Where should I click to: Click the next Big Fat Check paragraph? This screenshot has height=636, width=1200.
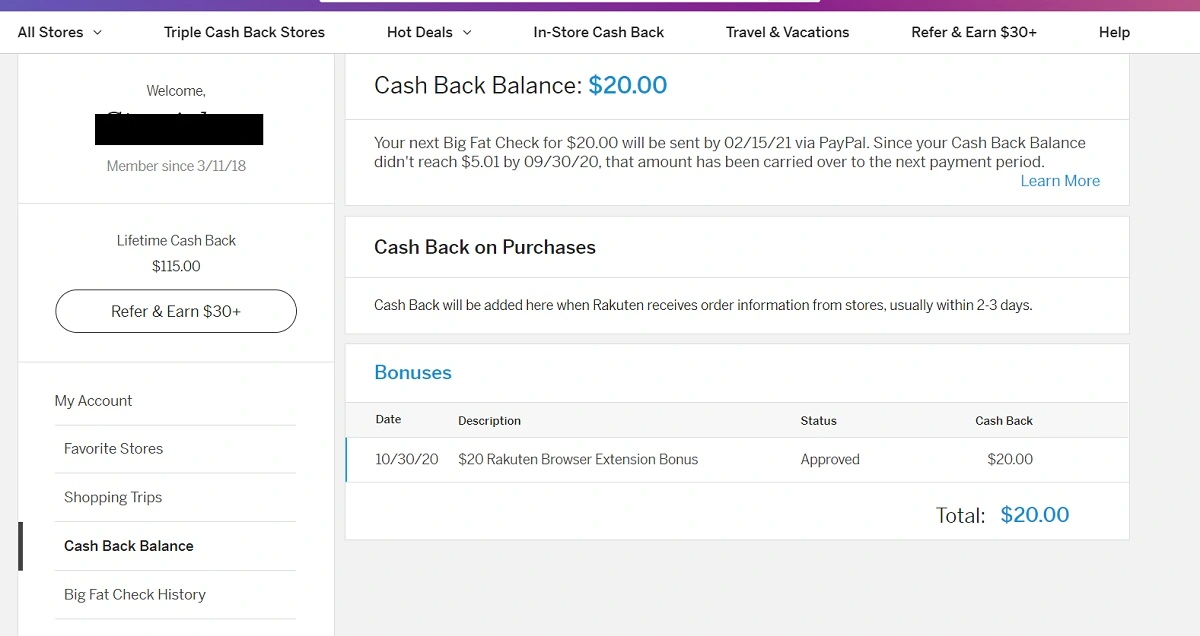[730, 152]
